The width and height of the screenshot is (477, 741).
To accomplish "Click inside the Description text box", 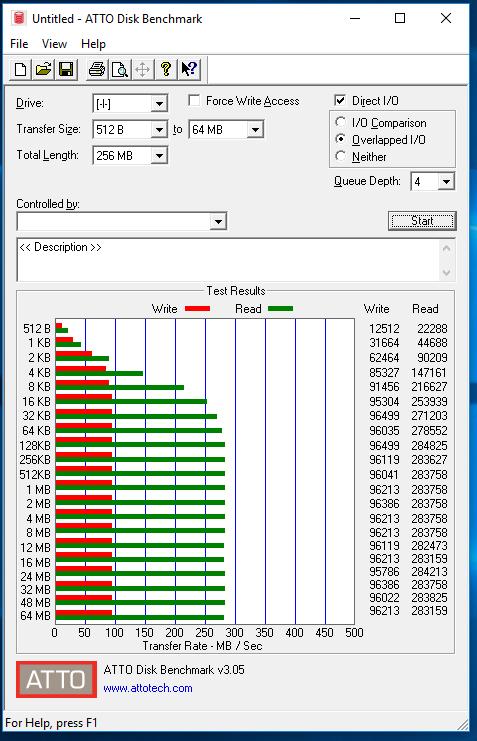I will pyautogui.click(x=229, y=260).
